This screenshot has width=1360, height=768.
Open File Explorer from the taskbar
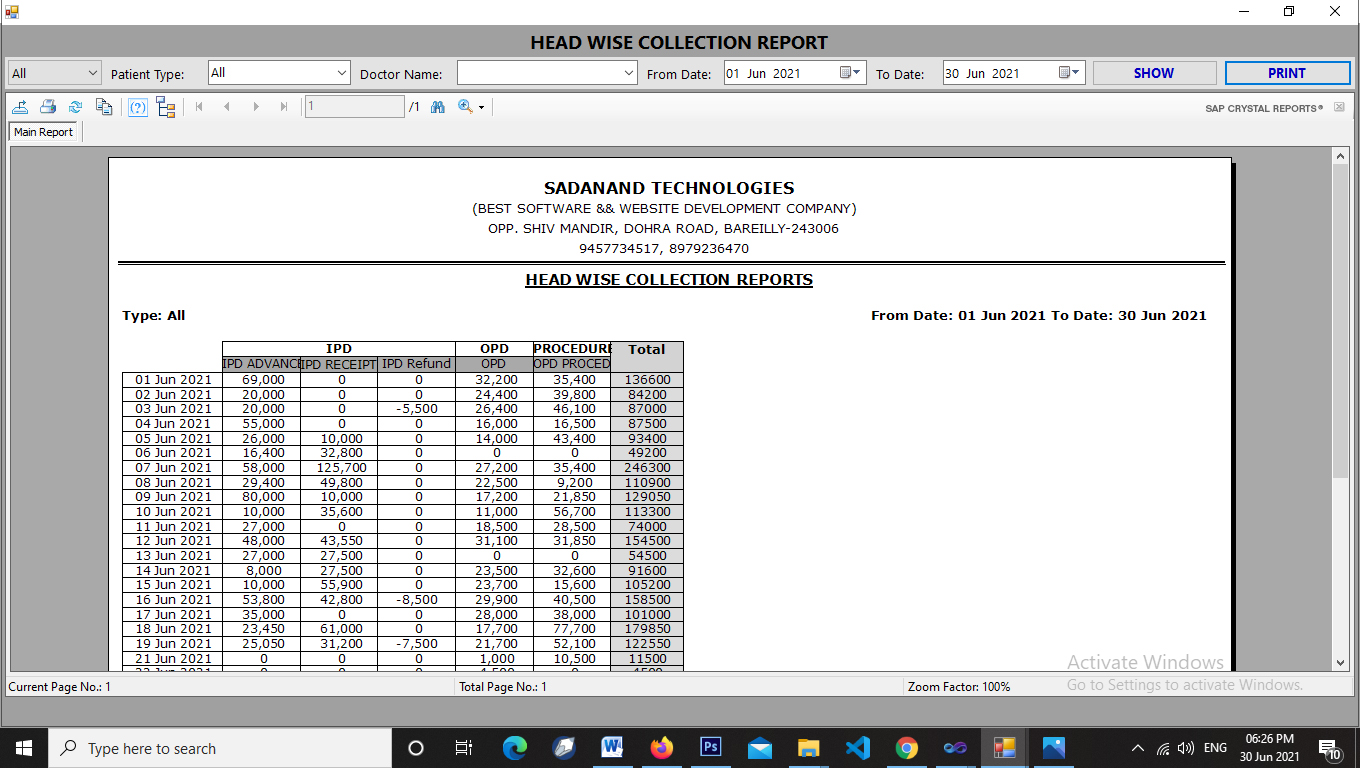click(809, 748)
